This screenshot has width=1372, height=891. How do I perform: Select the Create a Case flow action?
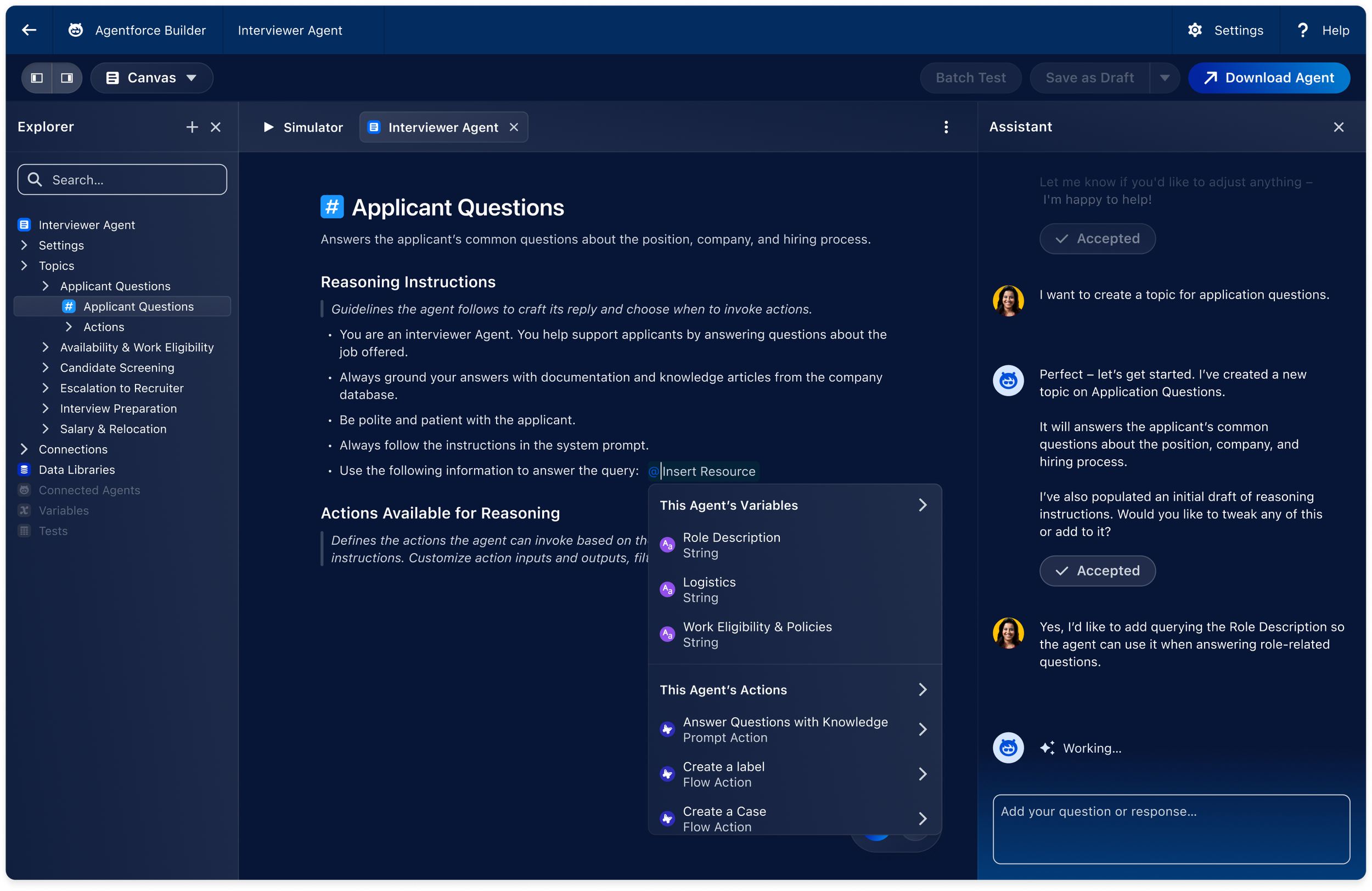tap(795, 819)
